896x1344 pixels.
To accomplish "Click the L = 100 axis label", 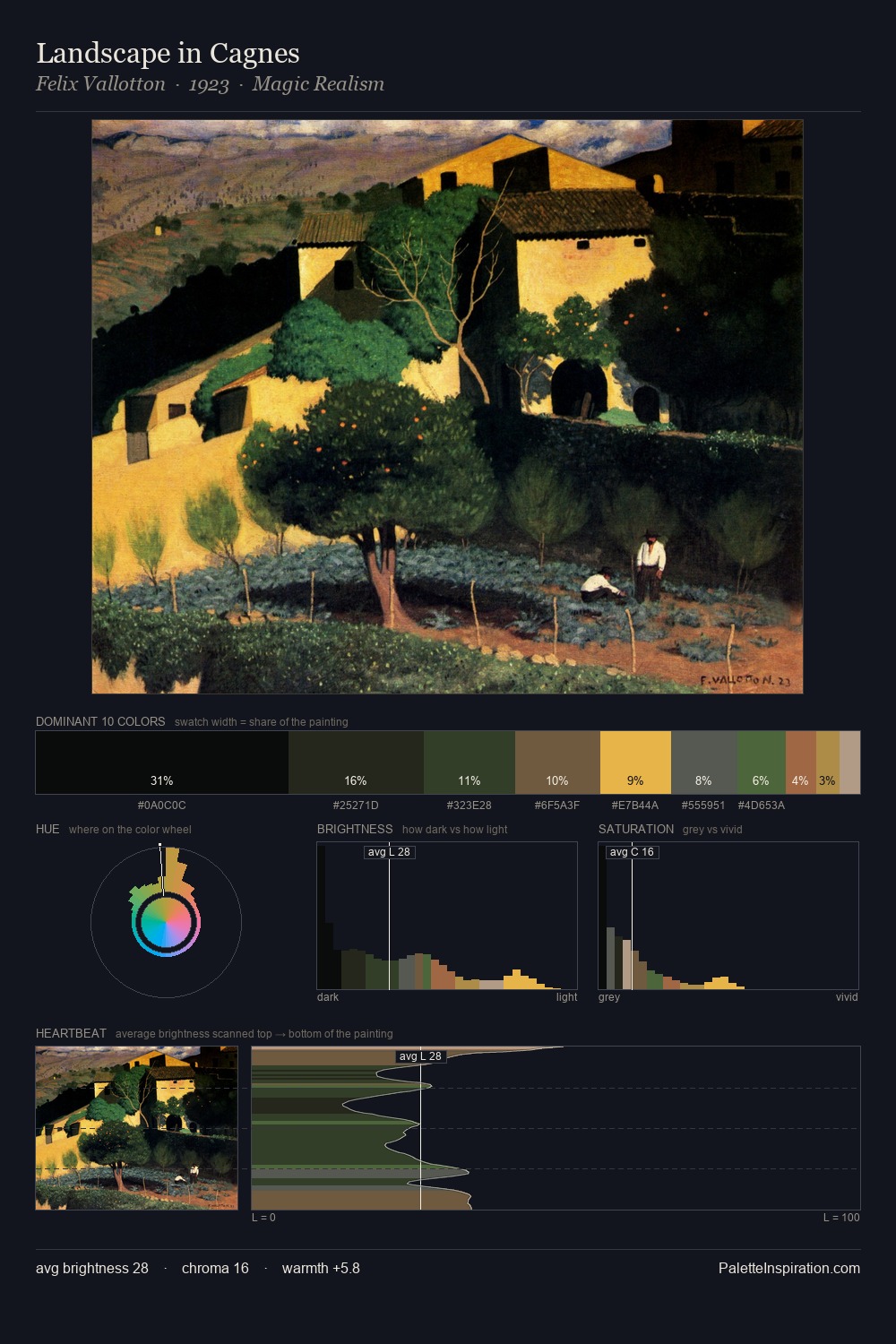I will pos(841,1218).
